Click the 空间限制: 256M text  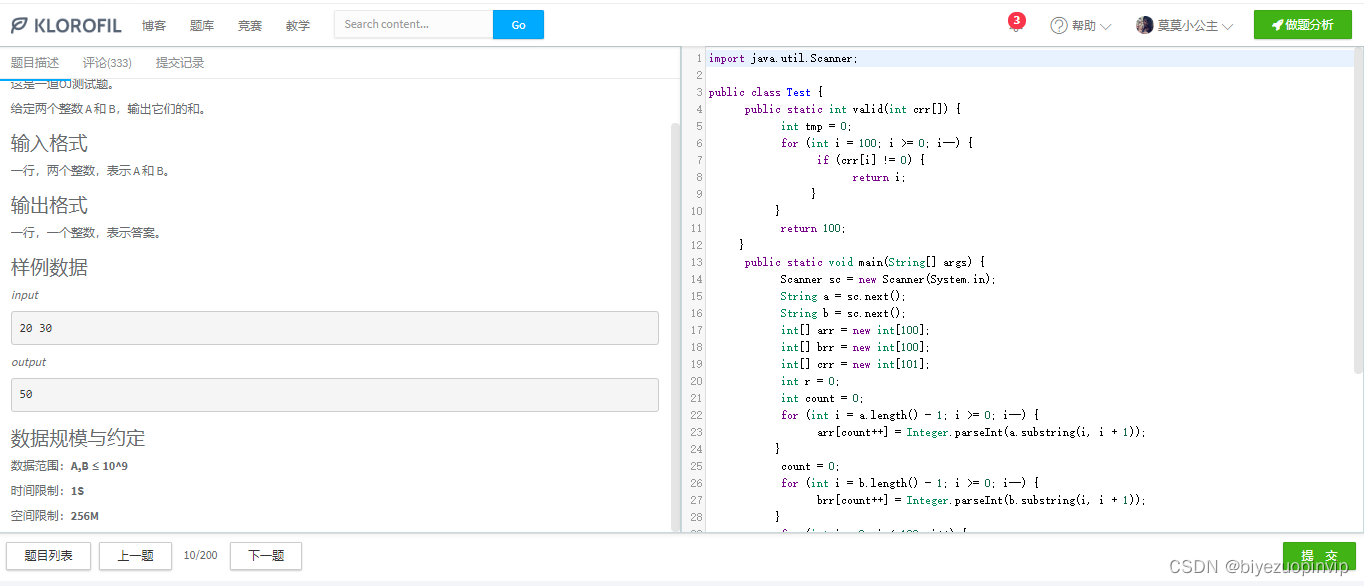[x=55, y=516]
